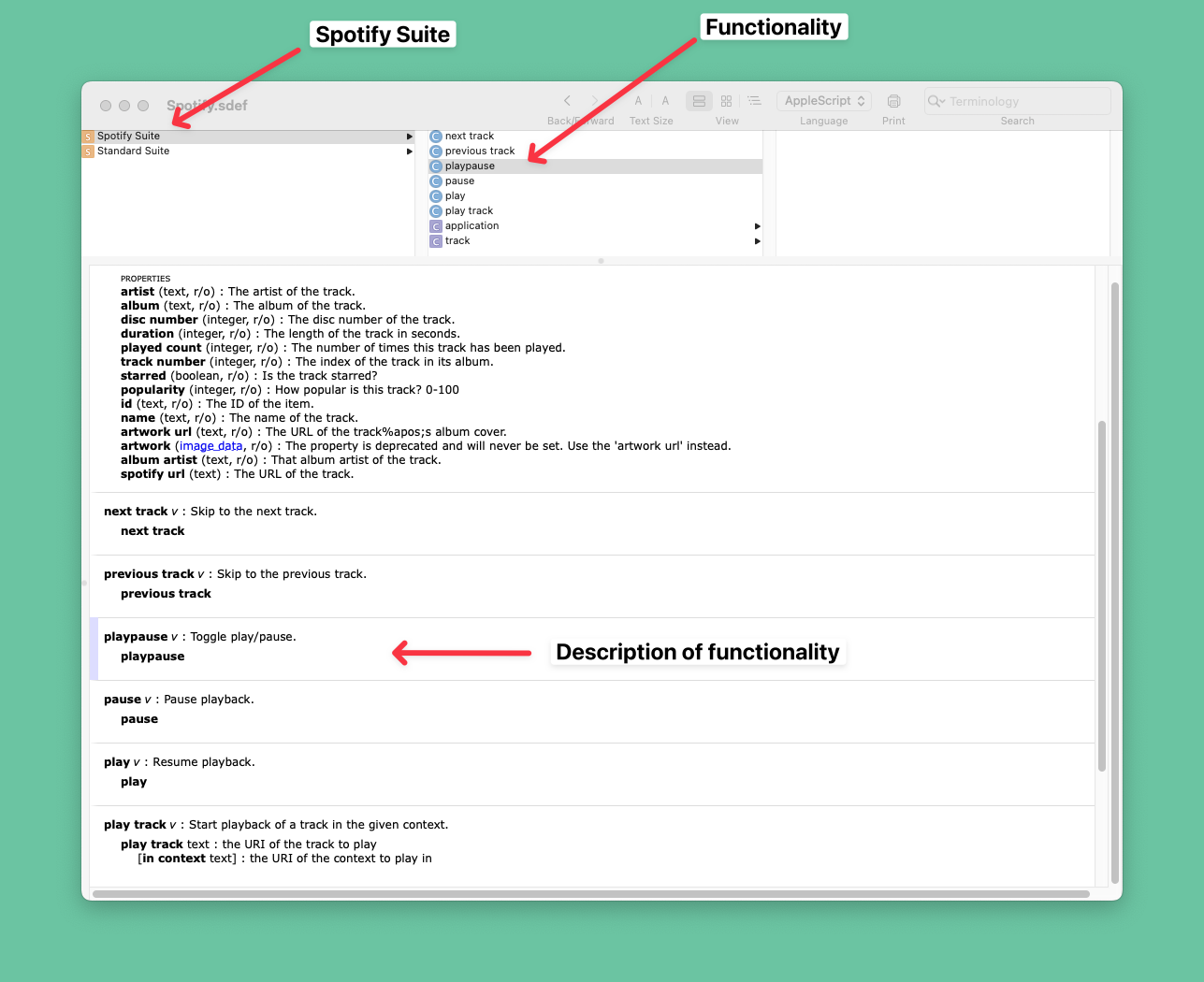Increase text size with larger A
The height and width of the screenshot is (982, 1204).
(665, 101)
